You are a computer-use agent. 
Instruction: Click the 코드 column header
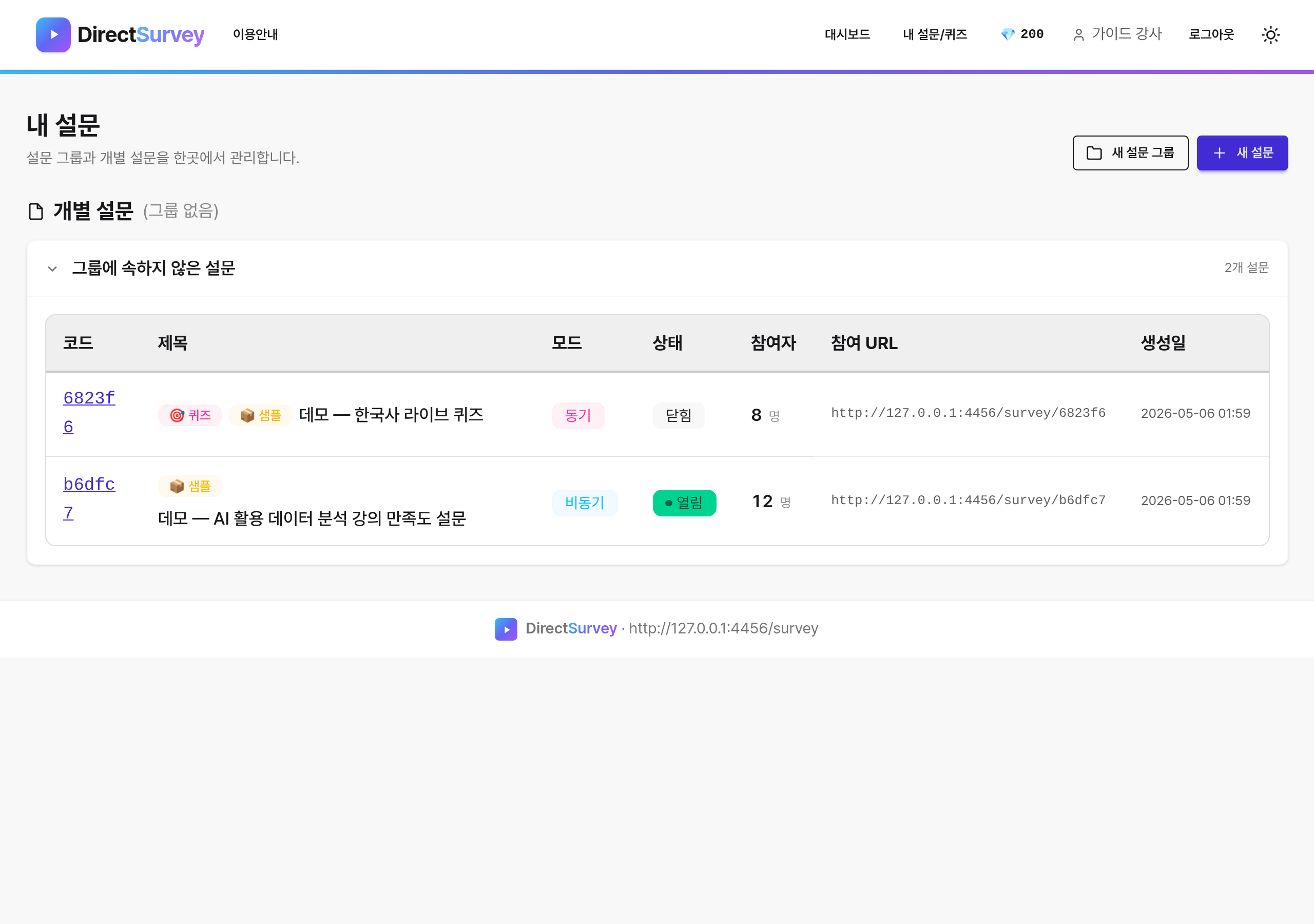coord(78,343)
